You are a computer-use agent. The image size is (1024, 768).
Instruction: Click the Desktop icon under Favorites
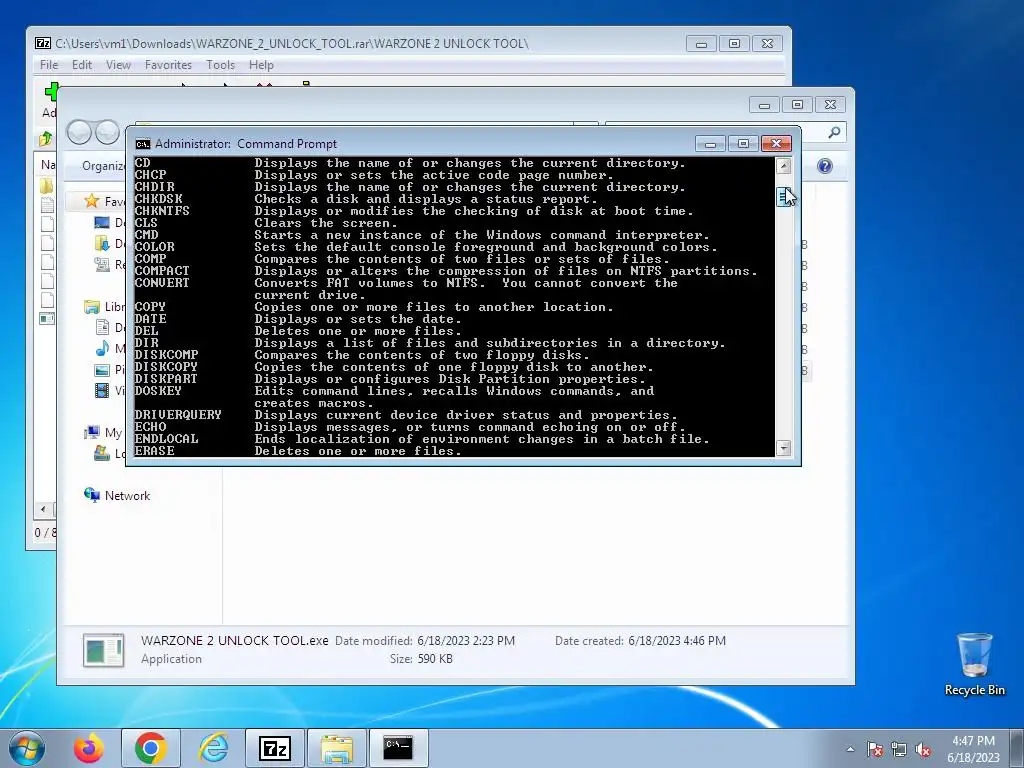(x=102, y=223)
